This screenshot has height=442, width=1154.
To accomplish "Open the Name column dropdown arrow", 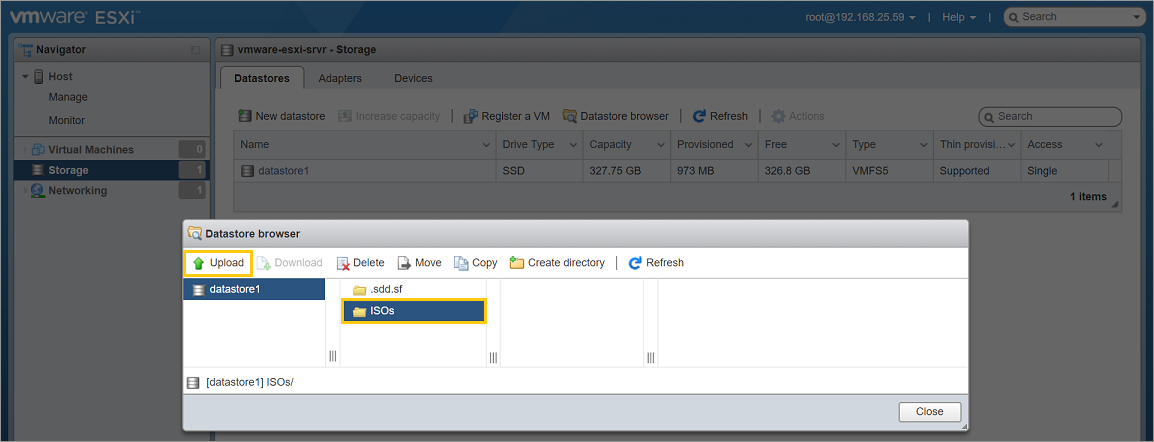I will point(486,145).
